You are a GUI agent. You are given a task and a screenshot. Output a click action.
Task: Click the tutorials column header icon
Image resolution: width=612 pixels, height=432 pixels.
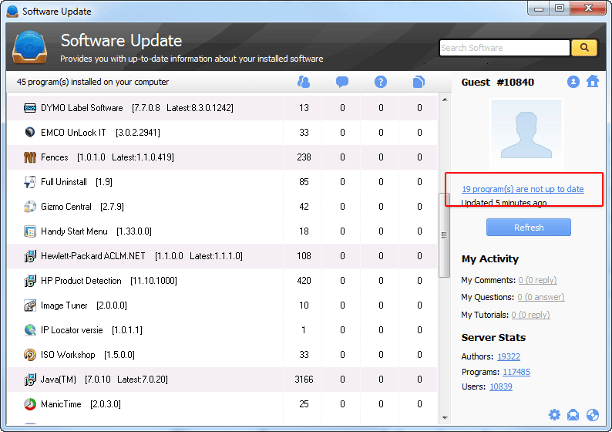point(419,82)
